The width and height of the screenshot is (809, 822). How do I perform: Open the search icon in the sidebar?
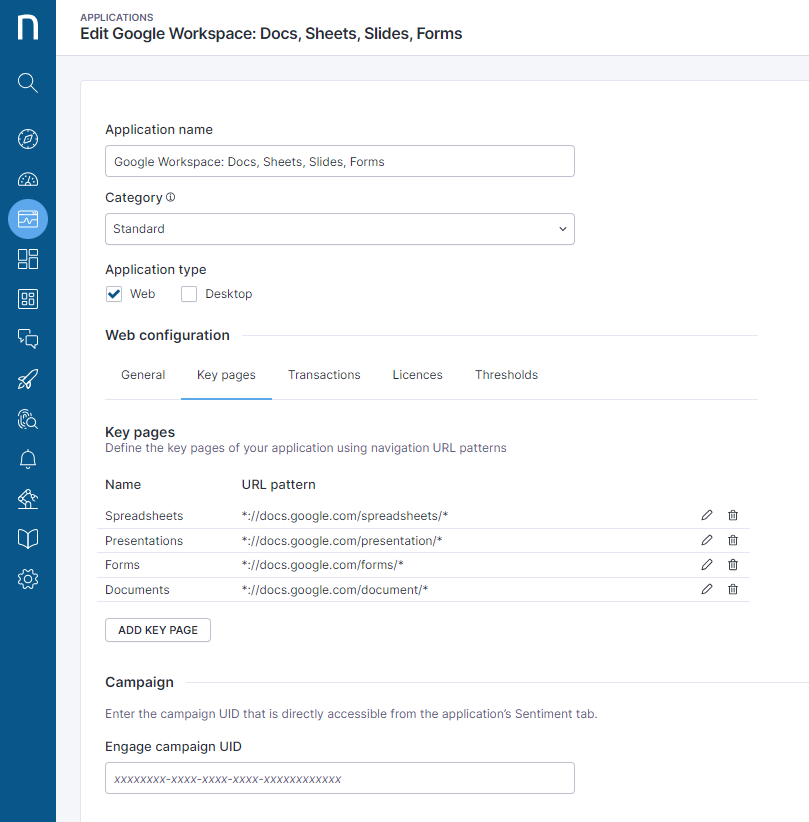click(28, 83)
